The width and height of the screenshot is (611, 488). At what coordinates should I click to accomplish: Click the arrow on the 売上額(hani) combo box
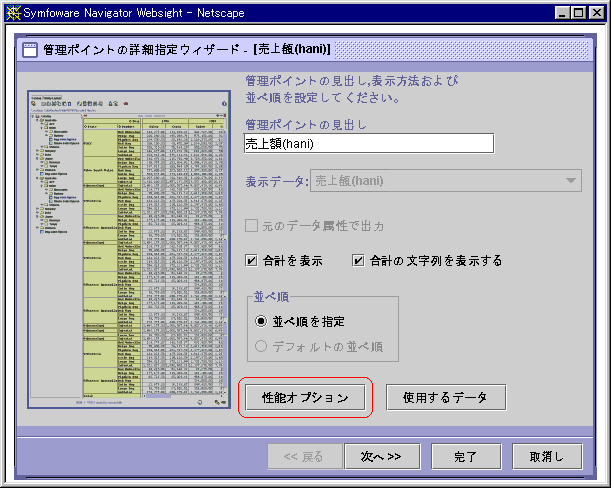571,181
